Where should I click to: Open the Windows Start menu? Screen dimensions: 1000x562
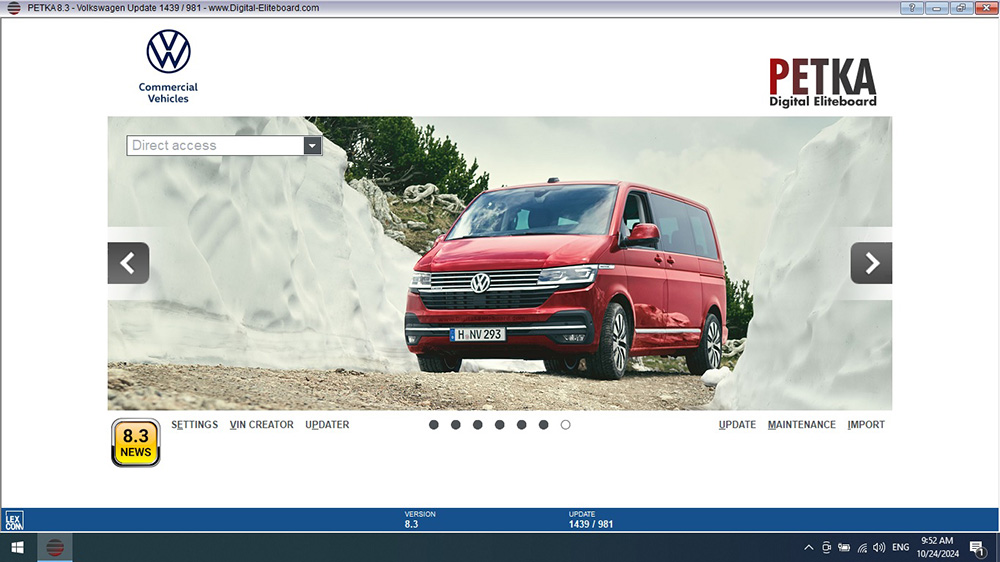18,547
